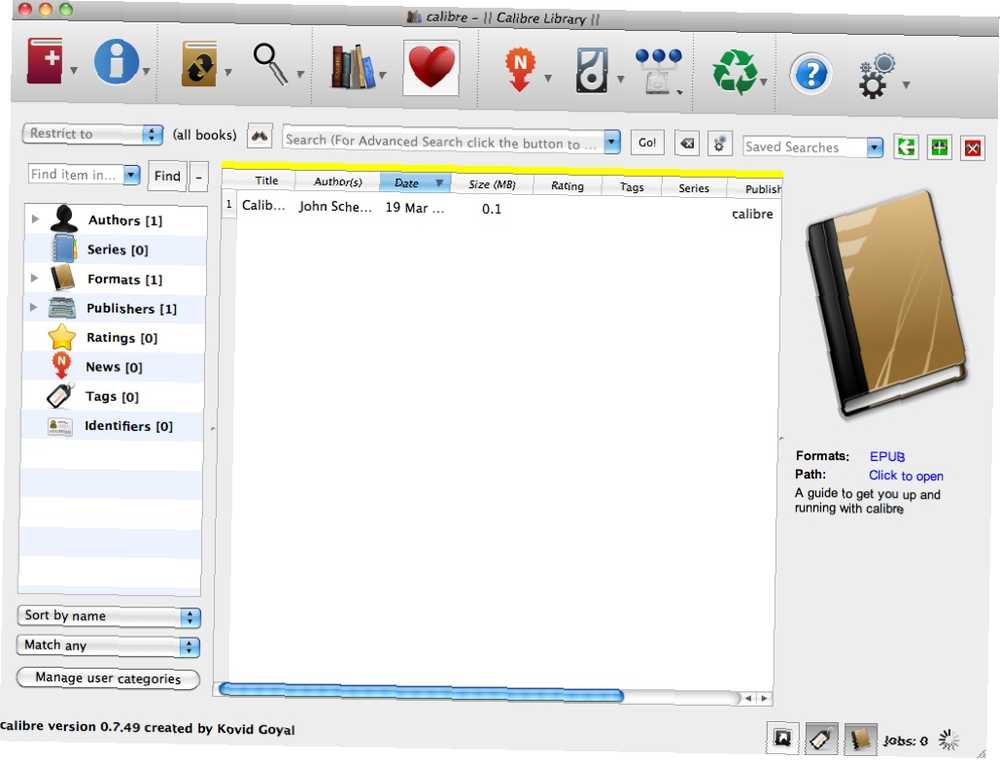Open the Restrict to dropdown
The image size is (1000, 760).
93,134
